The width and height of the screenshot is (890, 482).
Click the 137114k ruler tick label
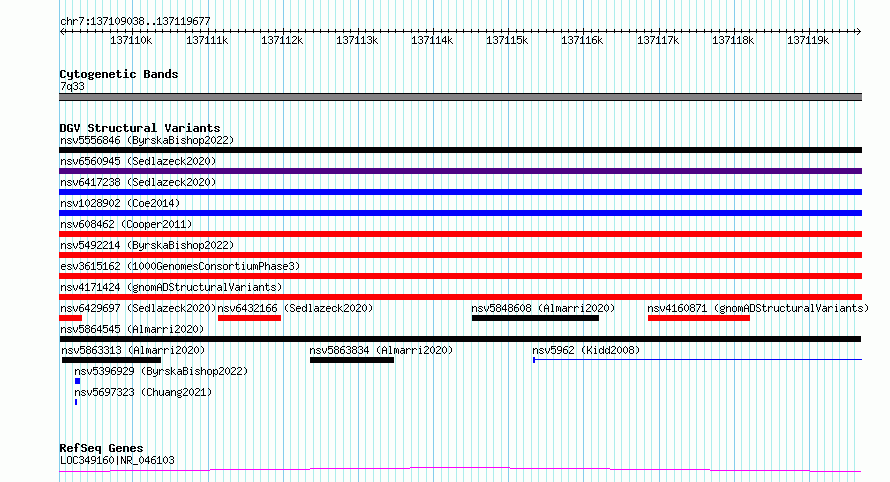pyautogui.click(x=432, y=40)
